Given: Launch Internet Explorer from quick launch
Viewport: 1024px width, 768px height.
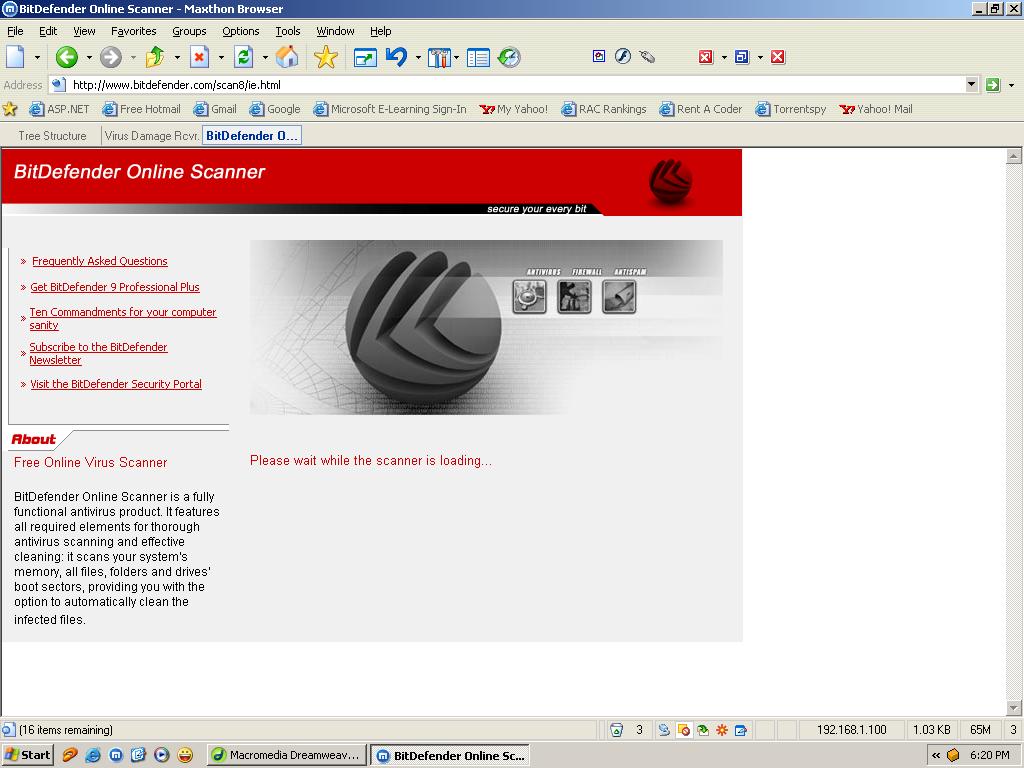Looking at the screenshot, I should [x=93, y=756].
